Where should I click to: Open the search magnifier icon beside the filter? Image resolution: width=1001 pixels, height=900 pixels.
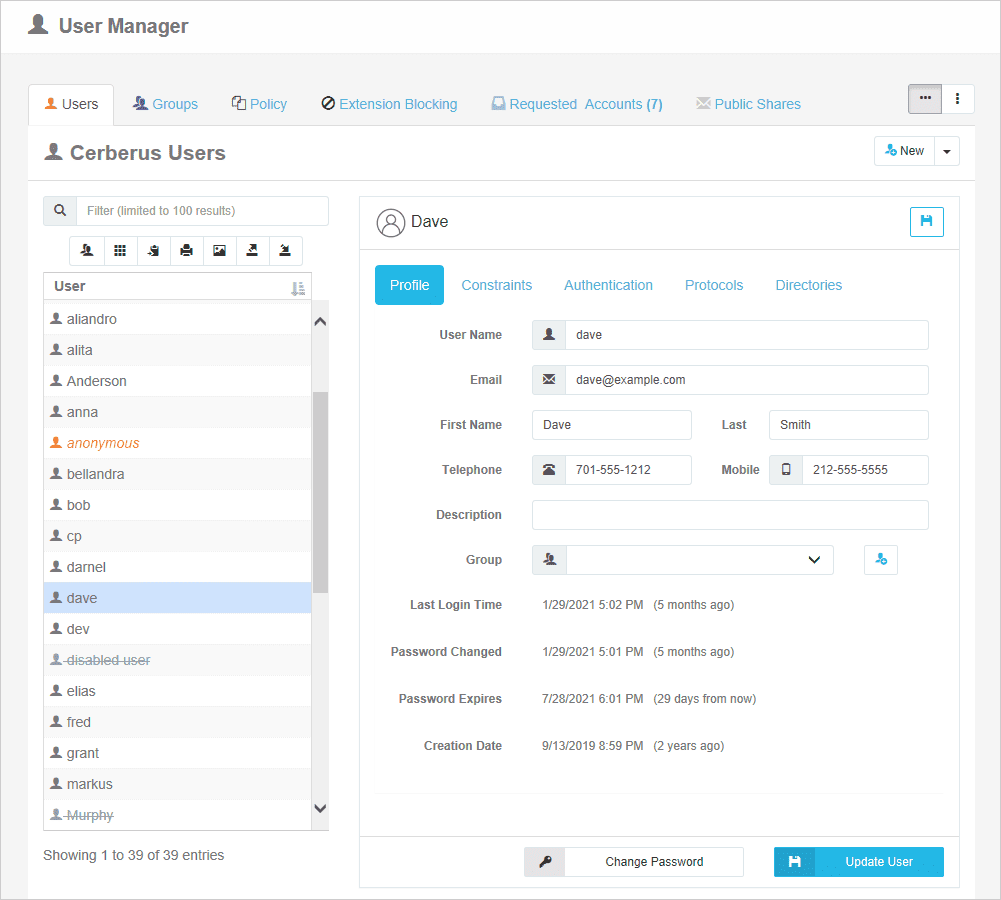point(59,211)
